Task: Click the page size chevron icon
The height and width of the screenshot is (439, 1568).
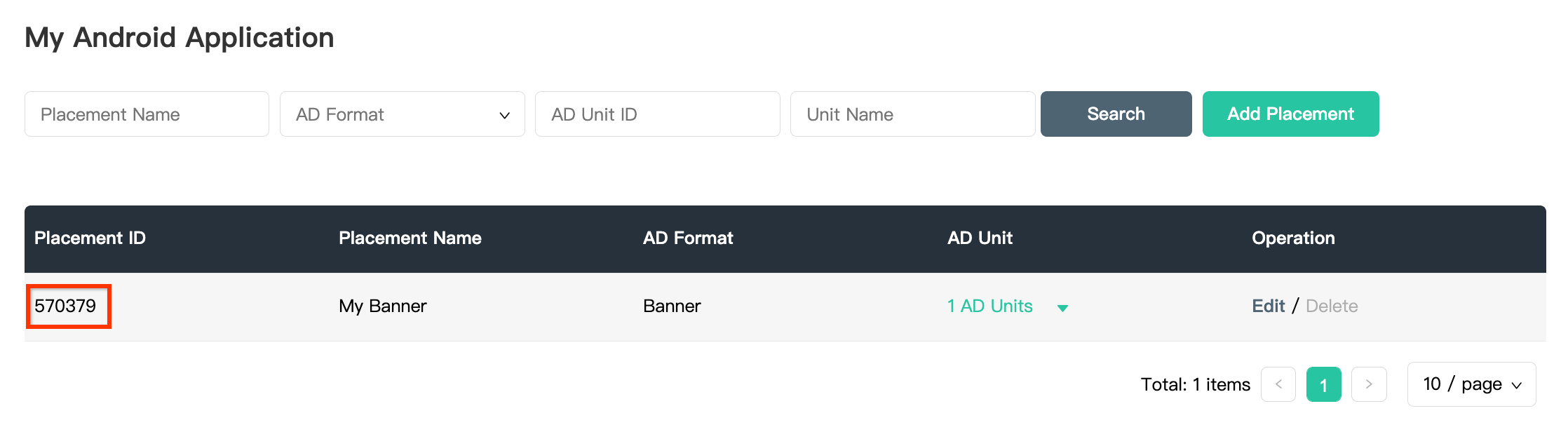Action: click(1517, 386)
